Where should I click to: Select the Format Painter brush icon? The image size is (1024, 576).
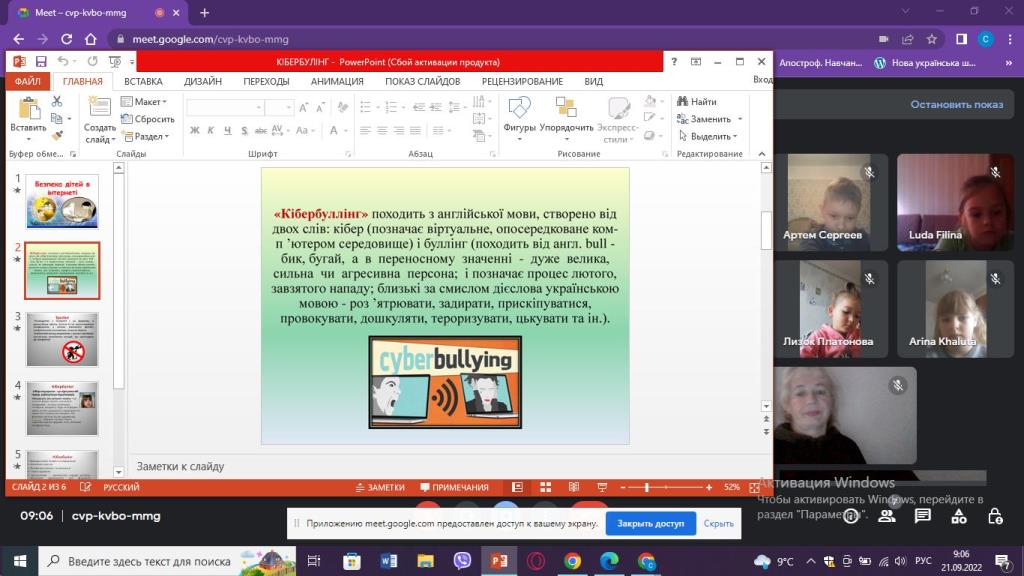[x=57, y=136]
